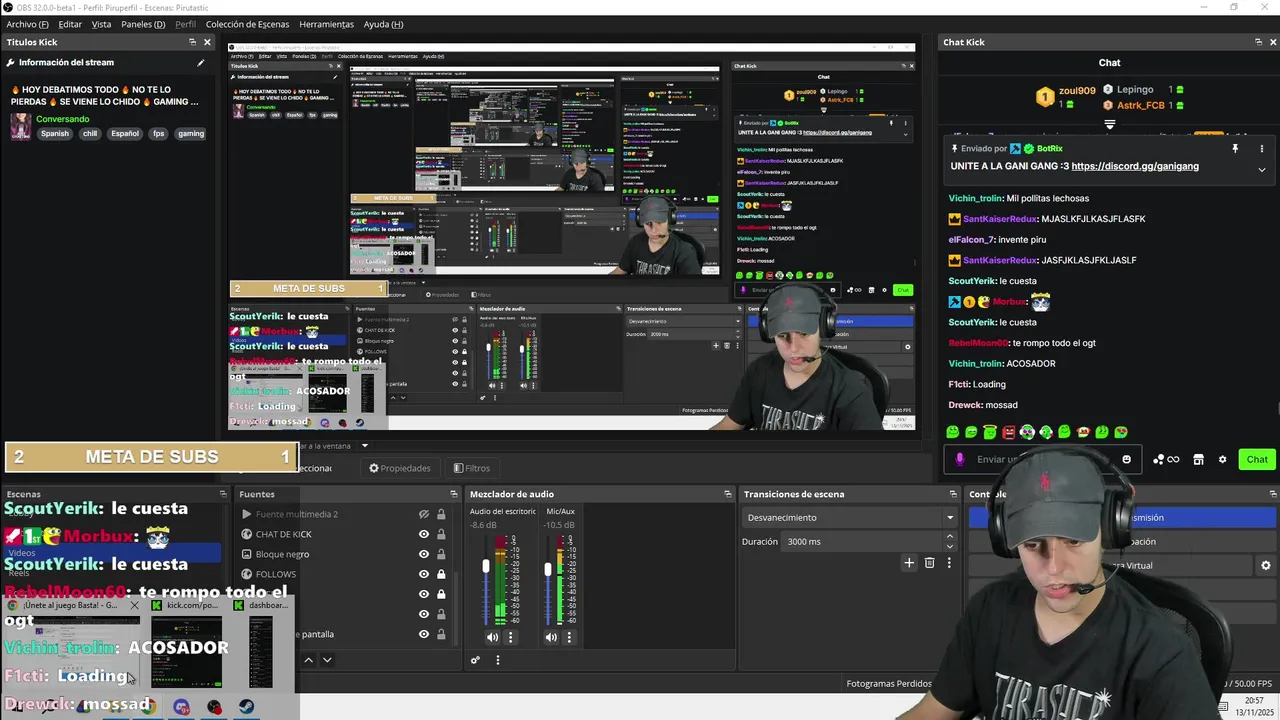Open the Vista menu
The height and width of the screenshot is (720, 1280).
(x=101, y=24)
